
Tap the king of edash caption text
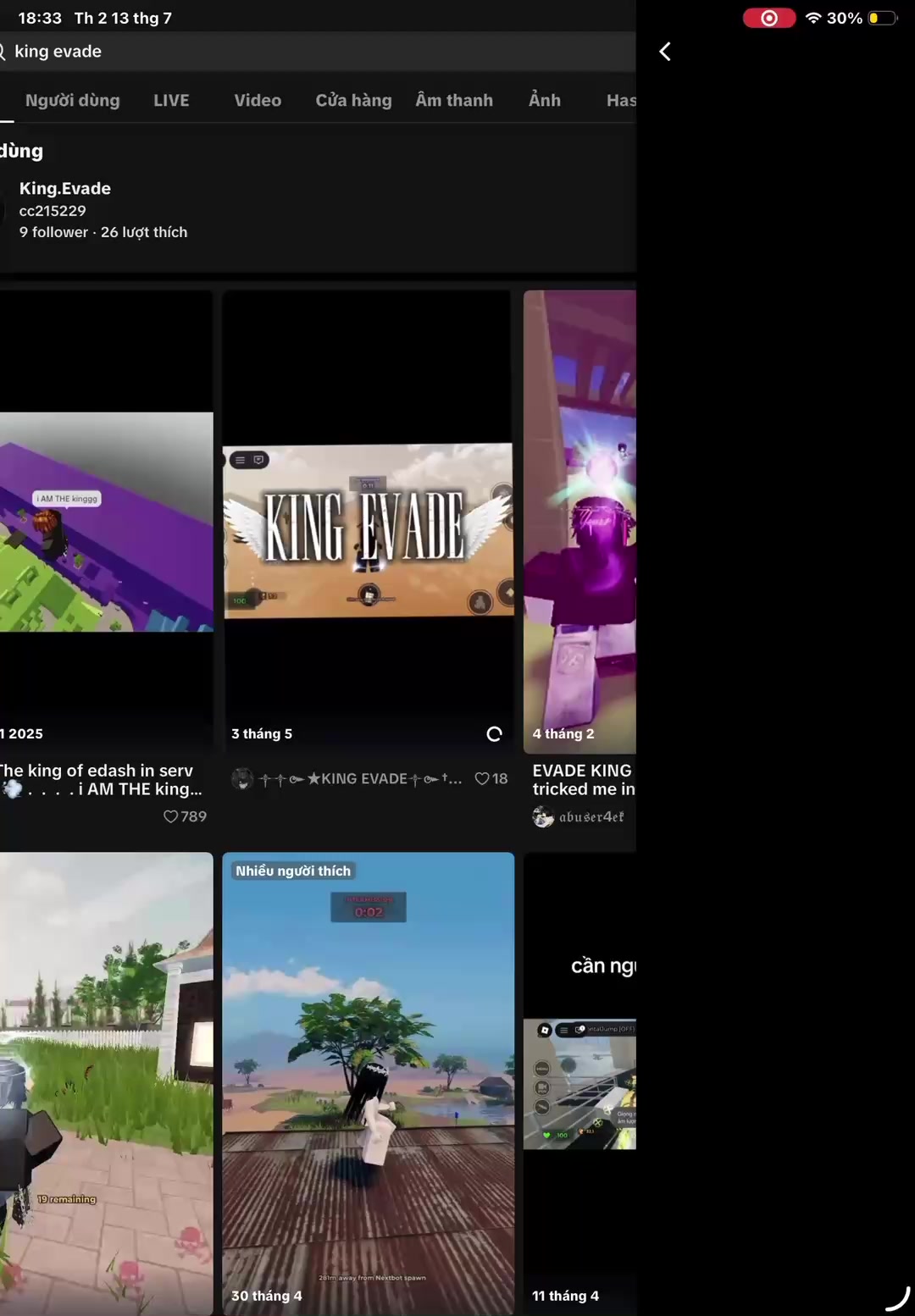tap(102, 780)
